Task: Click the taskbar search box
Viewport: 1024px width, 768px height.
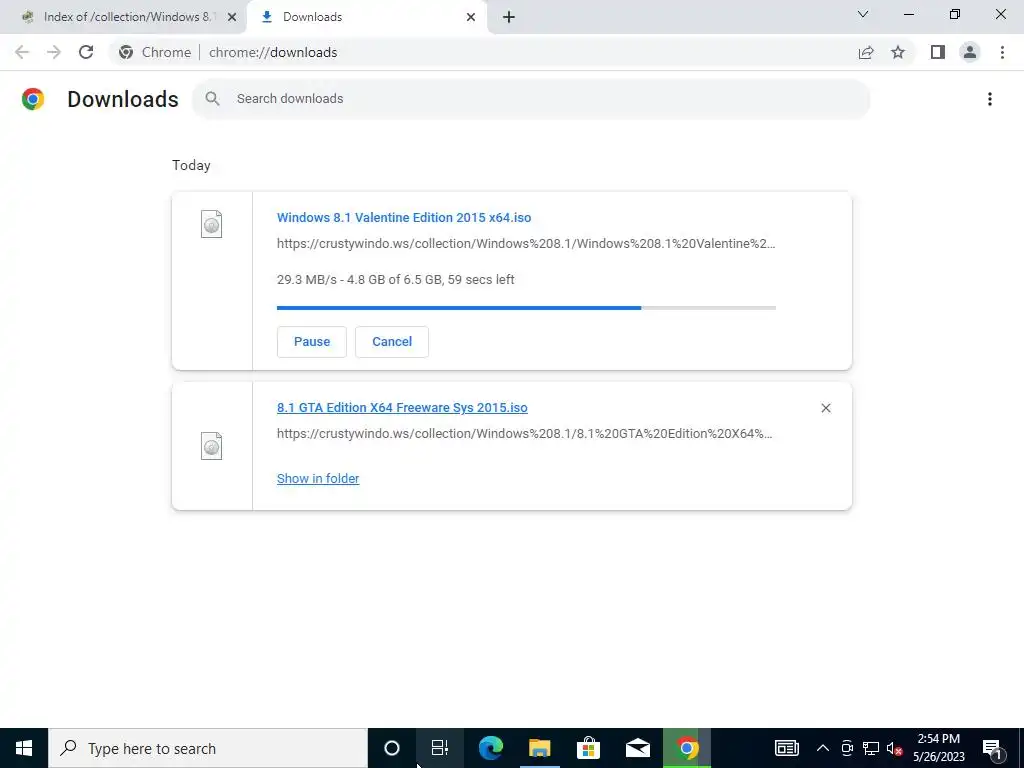Action: [208, 748]
